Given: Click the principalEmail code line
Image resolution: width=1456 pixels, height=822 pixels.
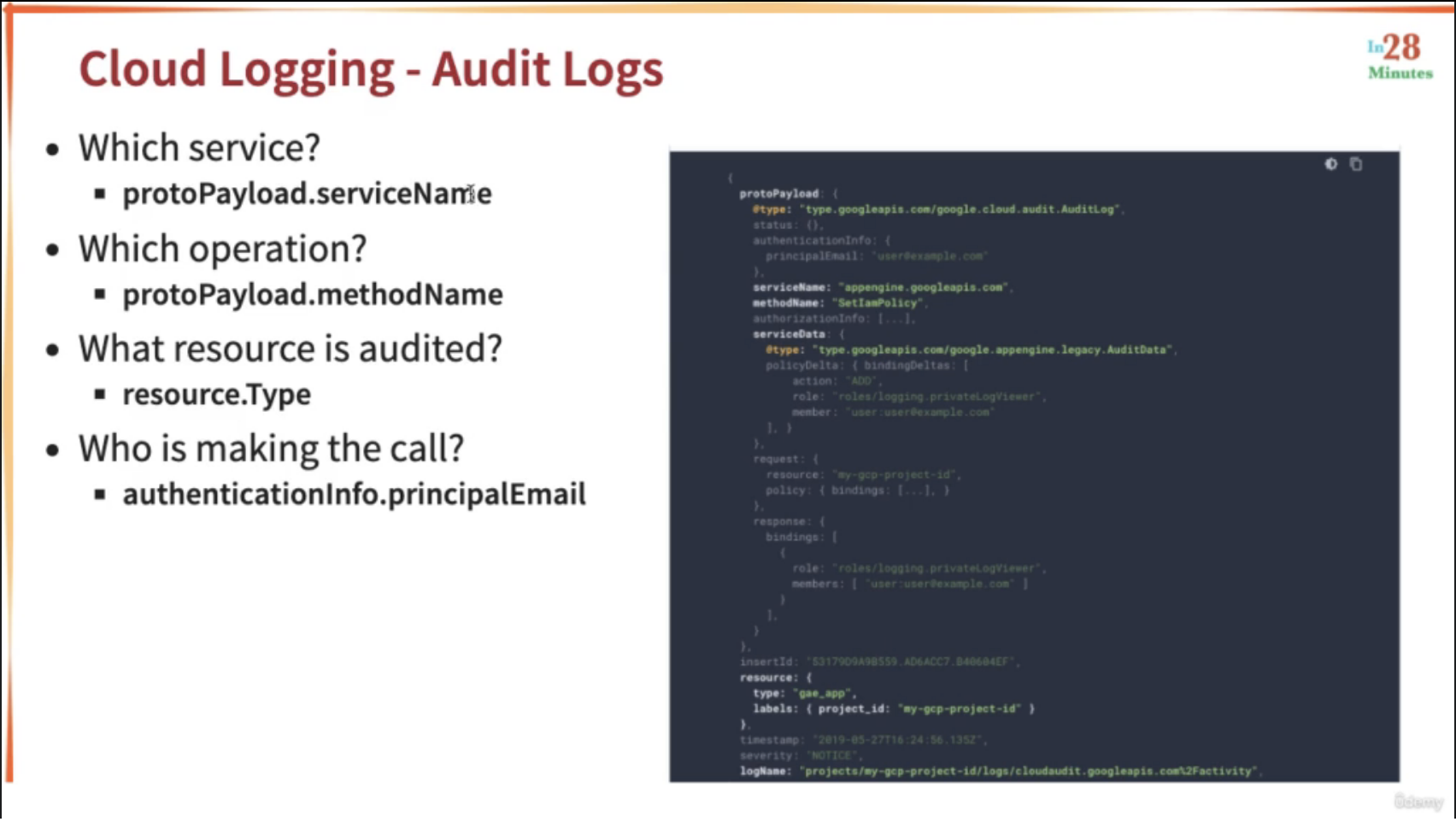Looking at the screenshot, I should (876, 256).
